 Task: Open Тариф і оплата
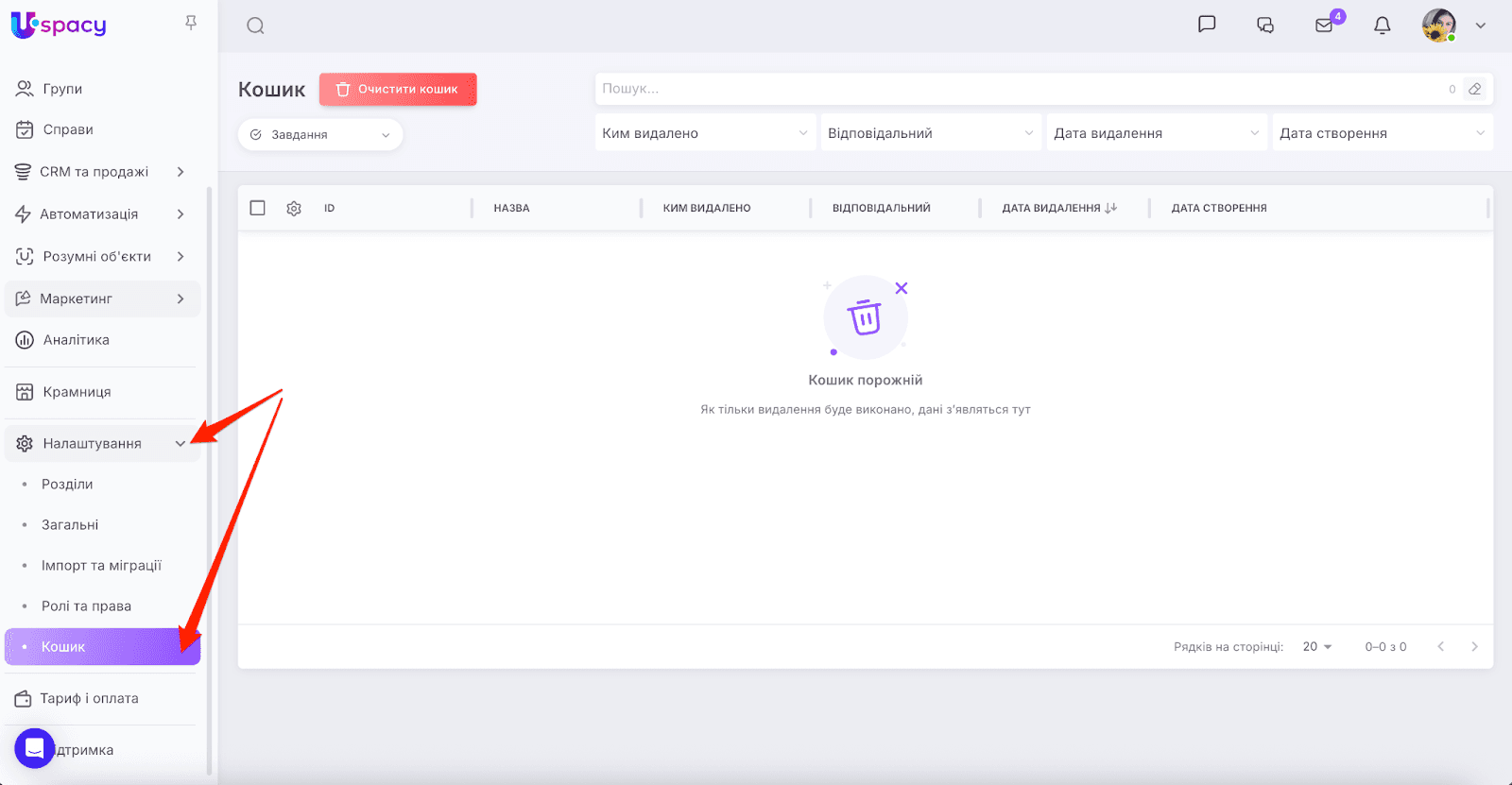click(x=102, y=699)
